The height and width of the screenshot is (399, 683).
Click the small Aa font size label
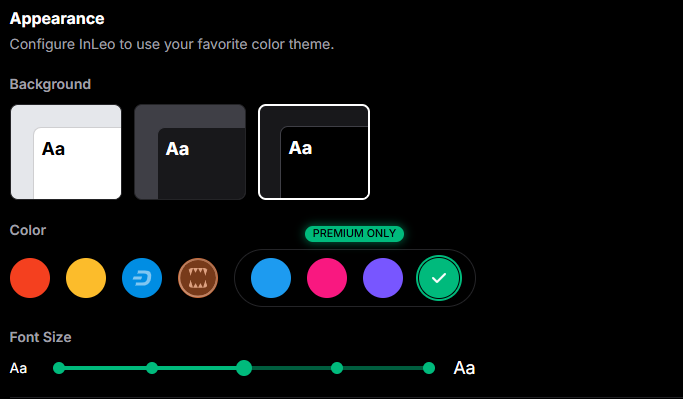(18, 369)
